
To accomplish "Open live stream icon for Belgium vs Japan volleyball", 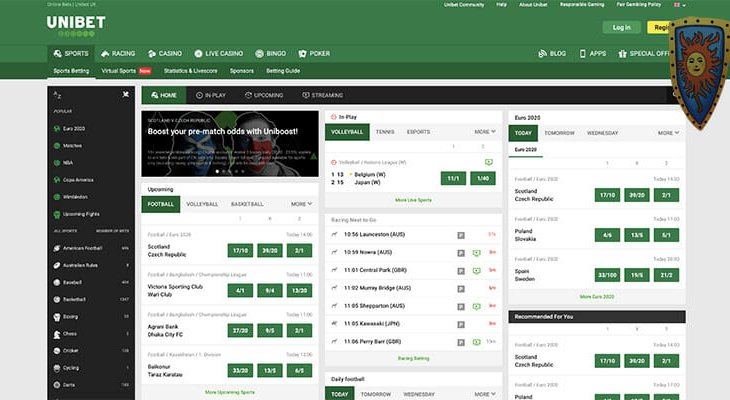I will (488, 162).
